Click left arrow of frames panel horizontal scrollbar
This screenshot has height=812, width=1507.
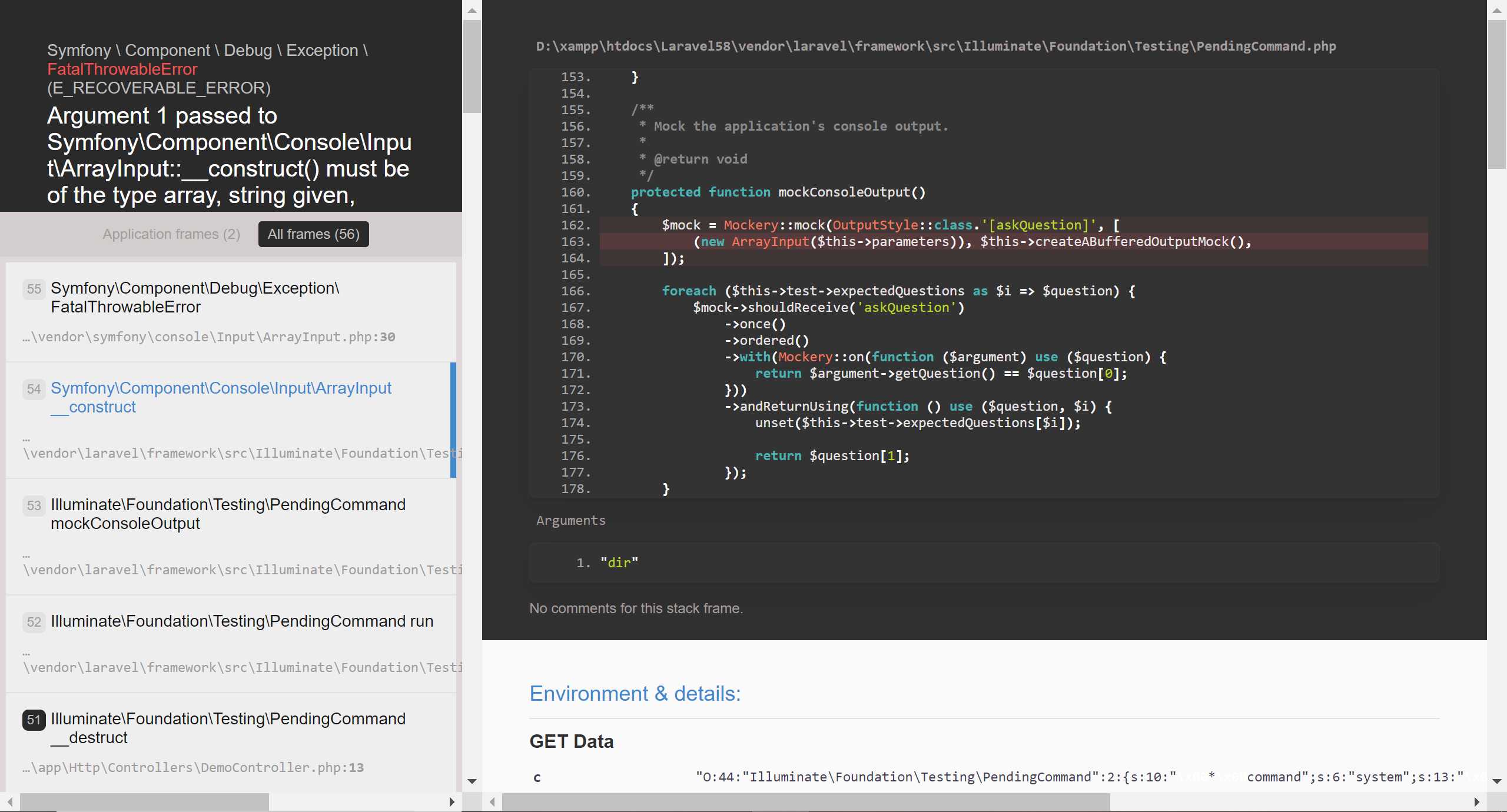[x=10, y=801]
